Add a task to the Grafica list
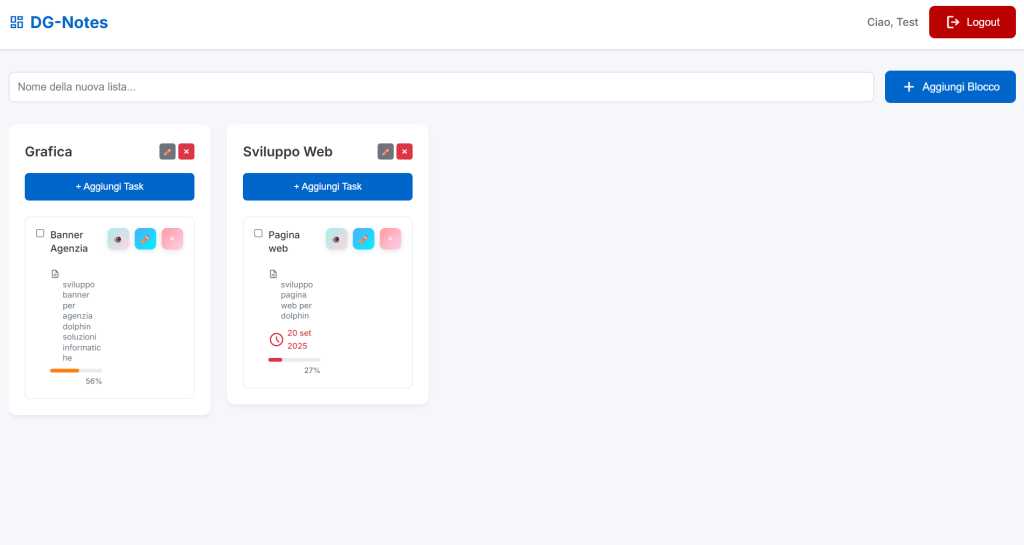Screen dimensions: 1024x545 109,187
